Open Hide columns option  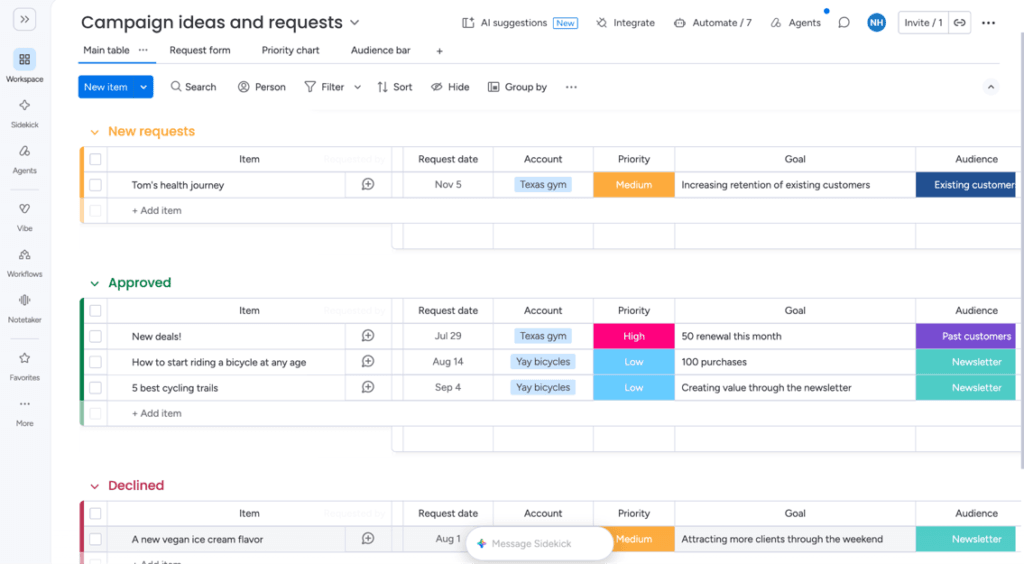coord(450,87)
